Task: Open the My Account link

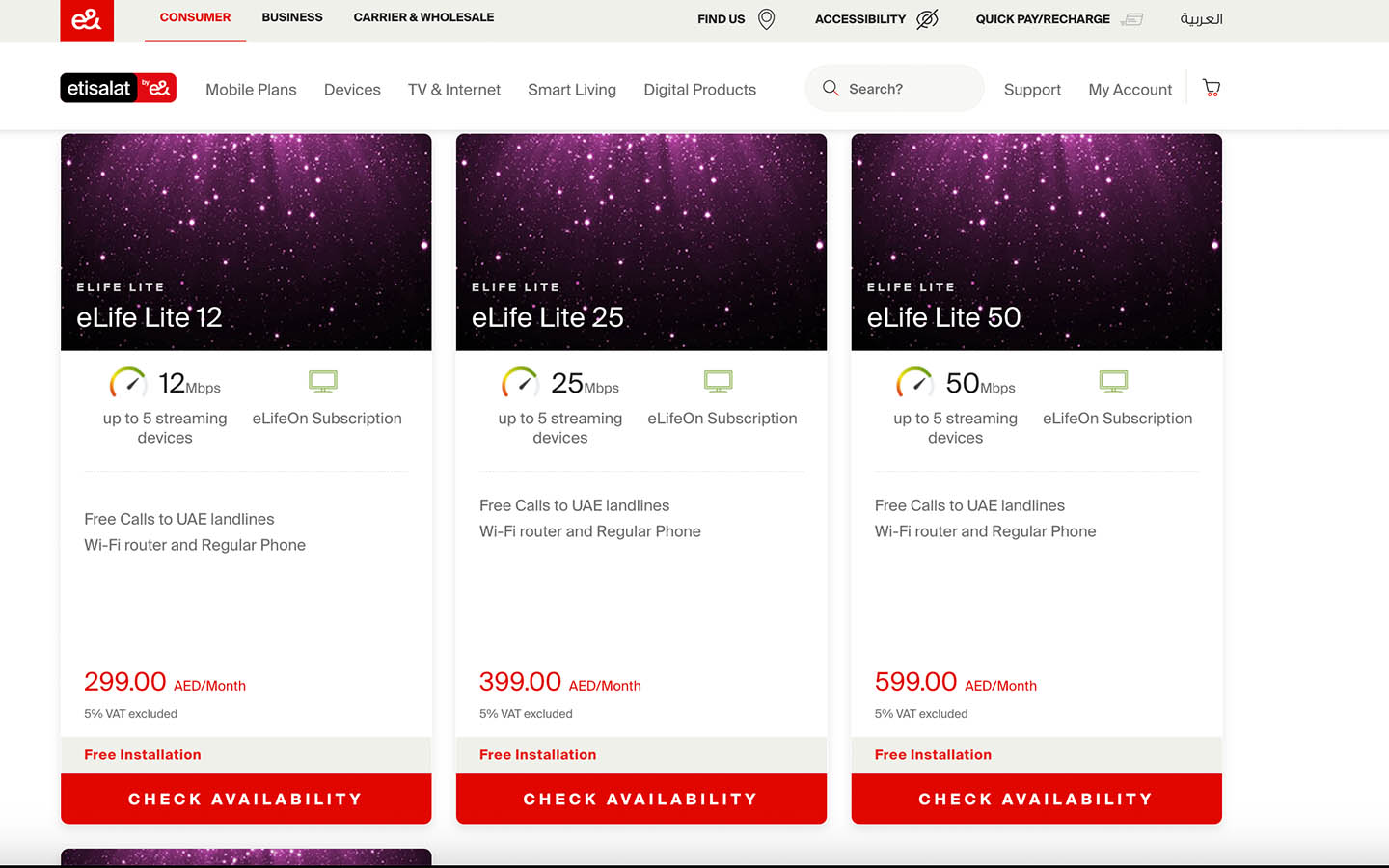Action: pos(1130,89)
